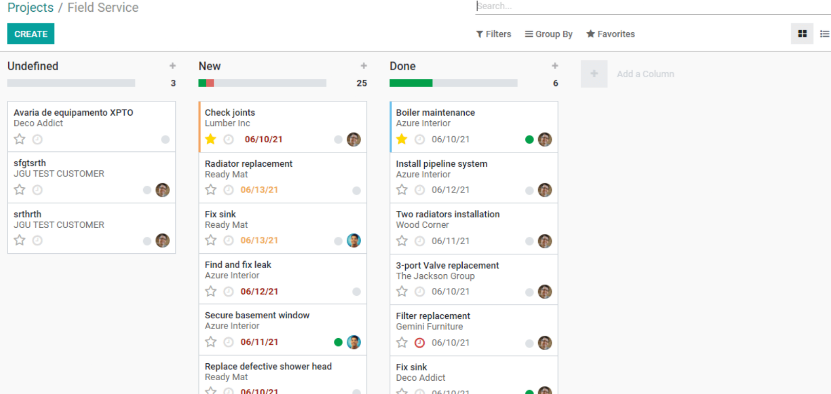
Task: Click plus icon on New column
Action: point(364,66)
